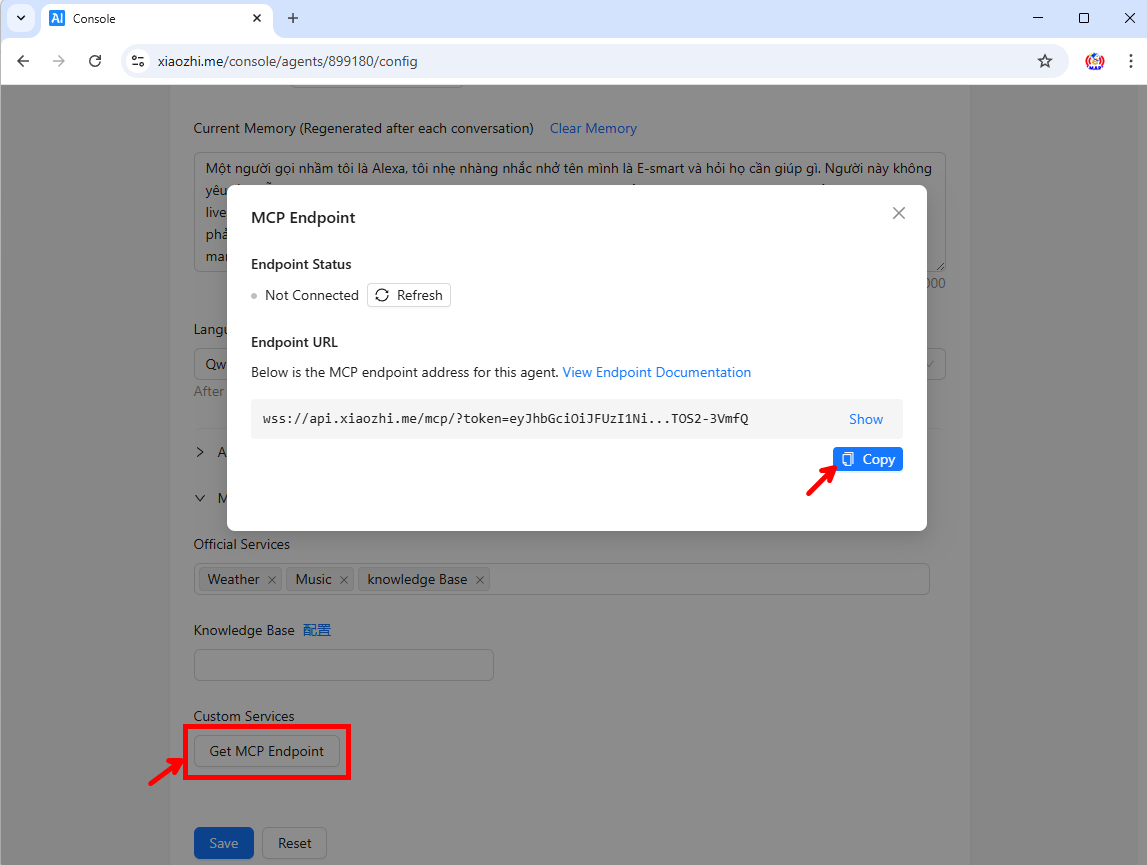Click Clear Memory link
Image resolution: width=1147 pixels, height=865 pixels.
593,128
